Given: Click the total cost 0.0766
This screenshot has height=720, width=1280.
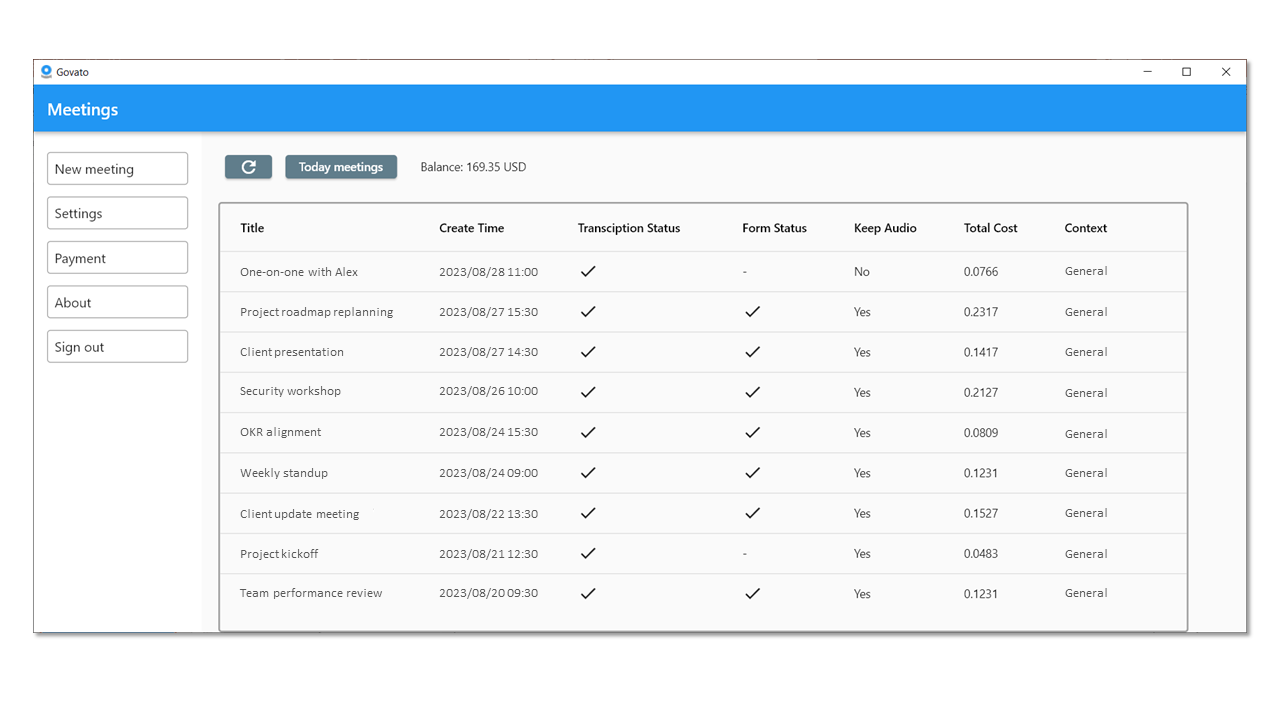Looking at the screenshot, I should 981,272.
